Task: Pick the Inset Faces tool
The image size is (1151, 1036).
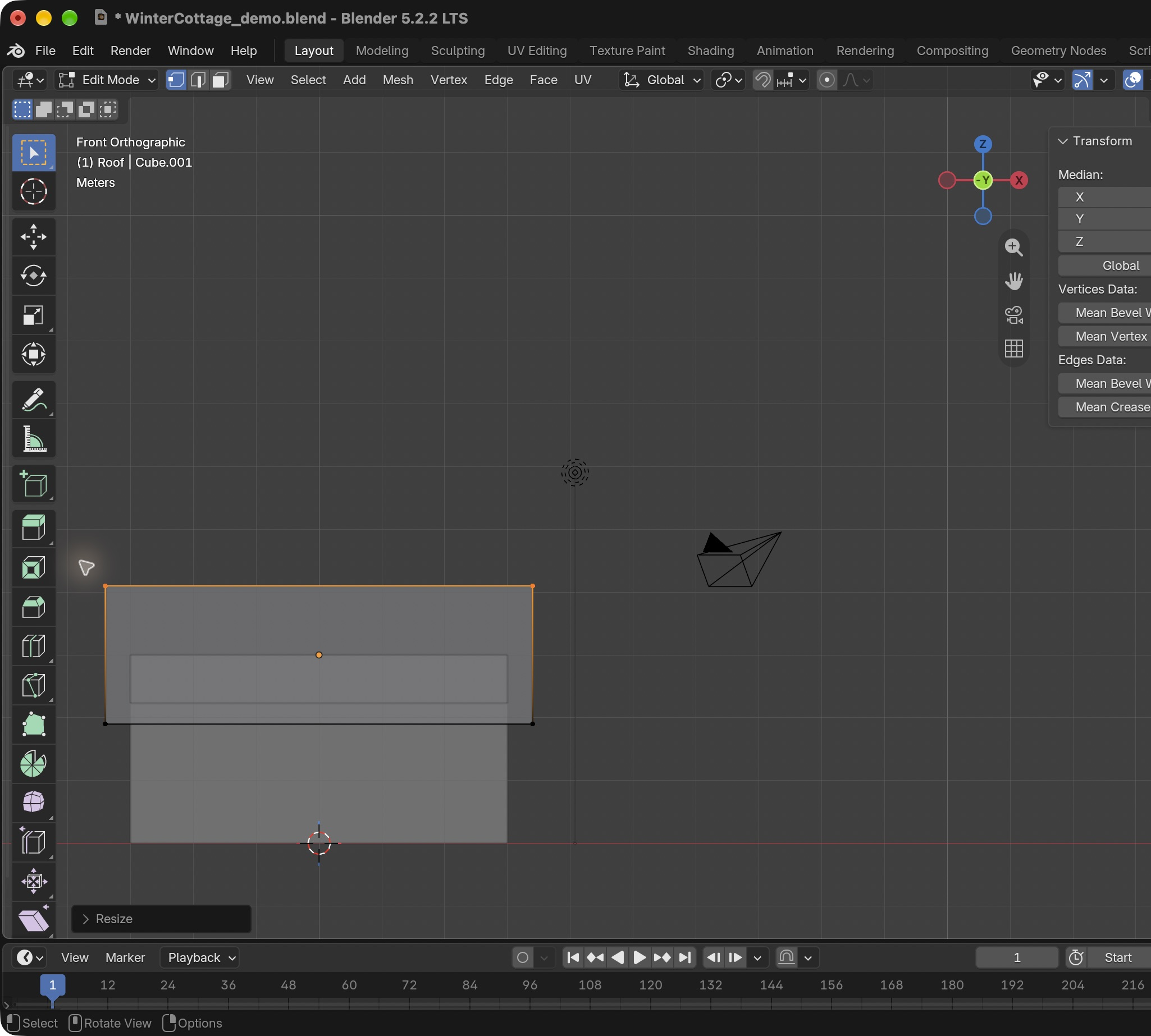Action: click(x=34, y=567)
